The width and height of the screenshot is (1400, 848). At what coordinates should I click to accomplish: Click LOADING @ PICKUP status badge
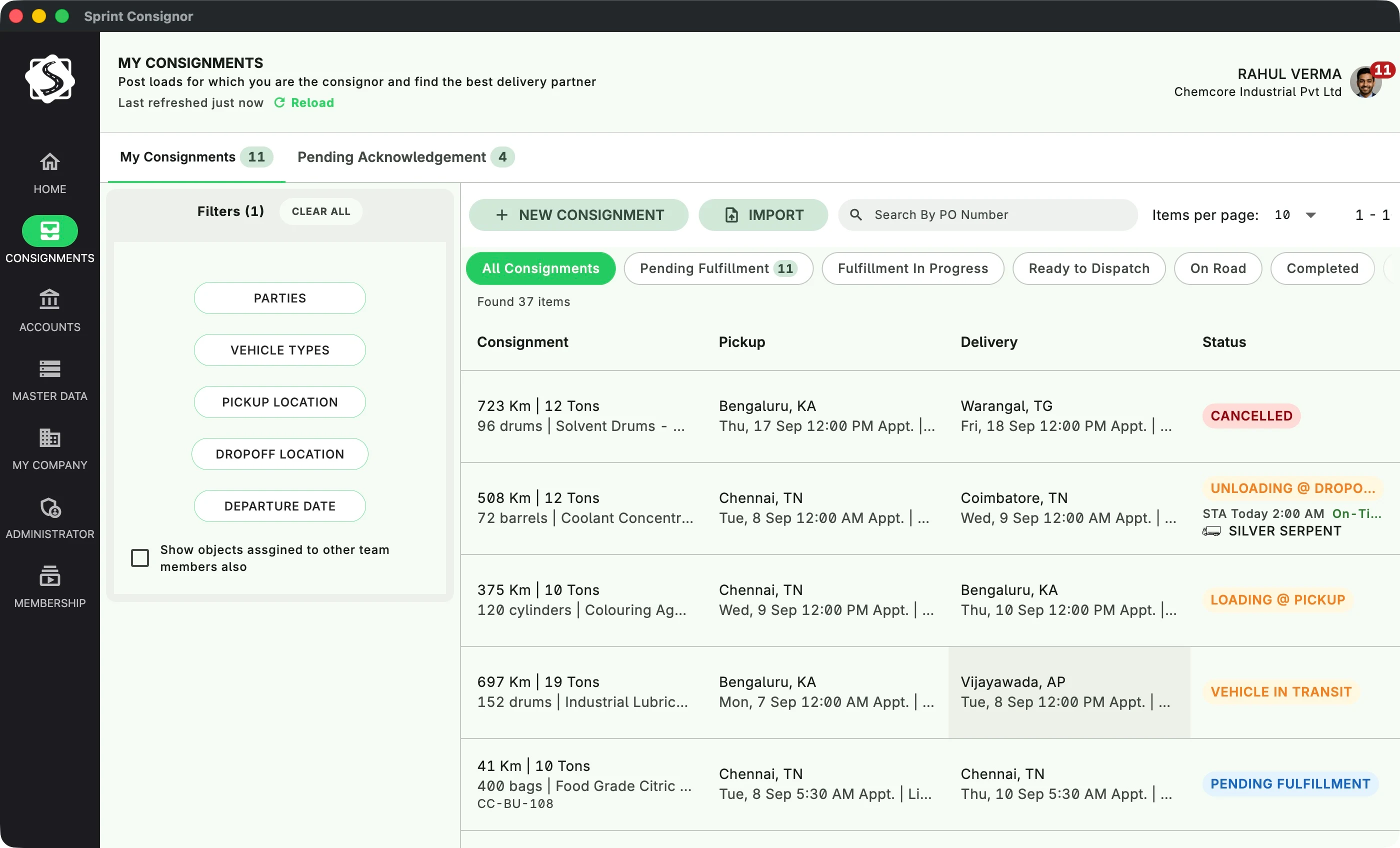pyautogui.click(x=1277, y=599)
